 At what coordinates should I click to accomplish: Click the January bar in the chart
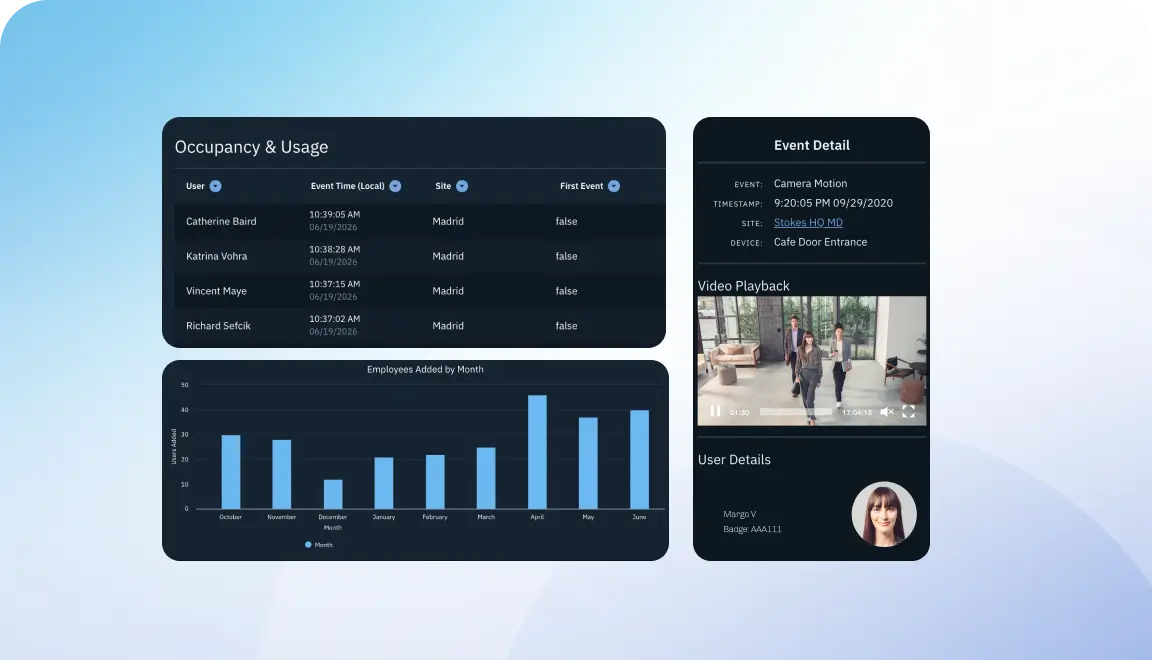[x=384, y=483]
